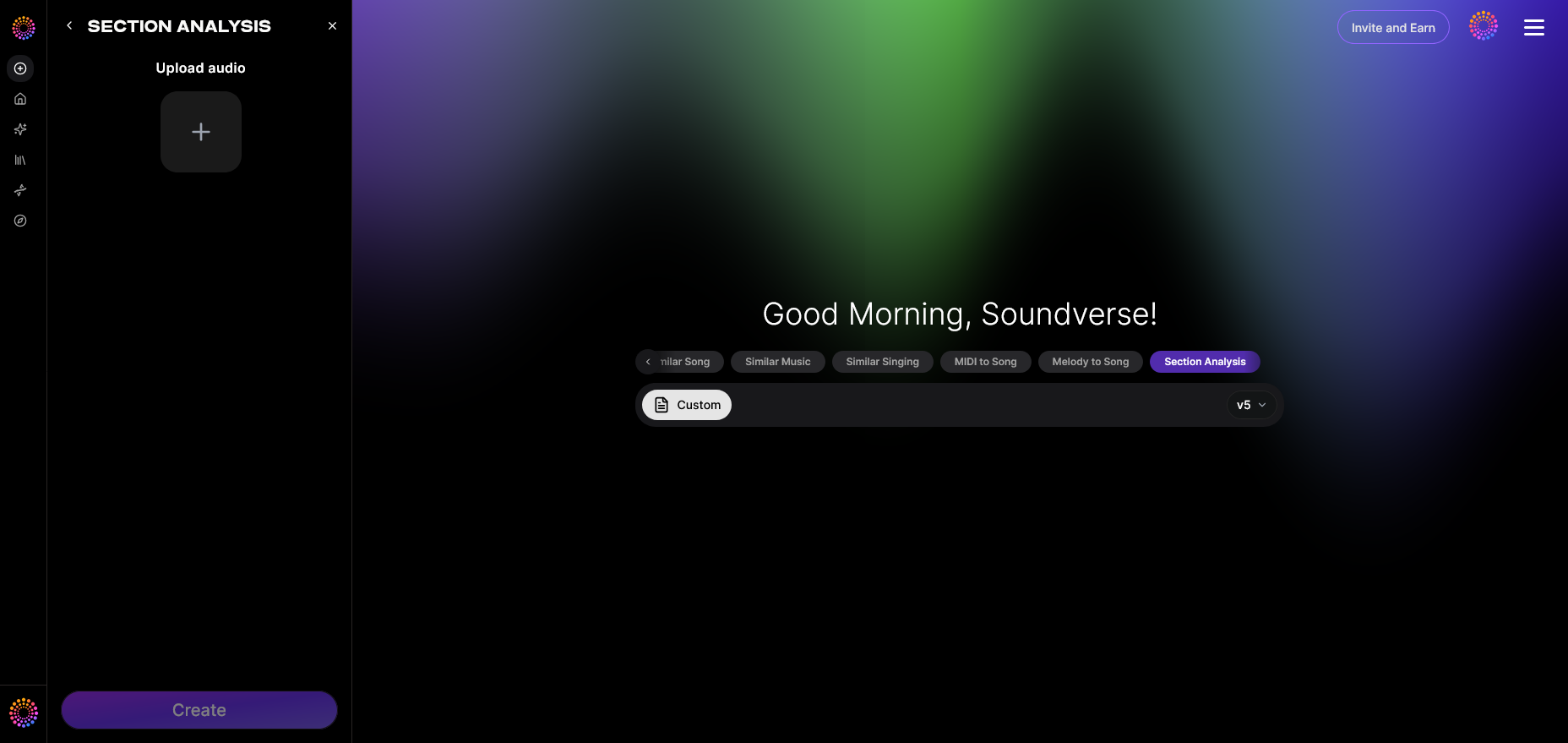Screen dimensions: 1568x743
Task: Open the create plus icon in sidebar
Action: pos(20,68)
